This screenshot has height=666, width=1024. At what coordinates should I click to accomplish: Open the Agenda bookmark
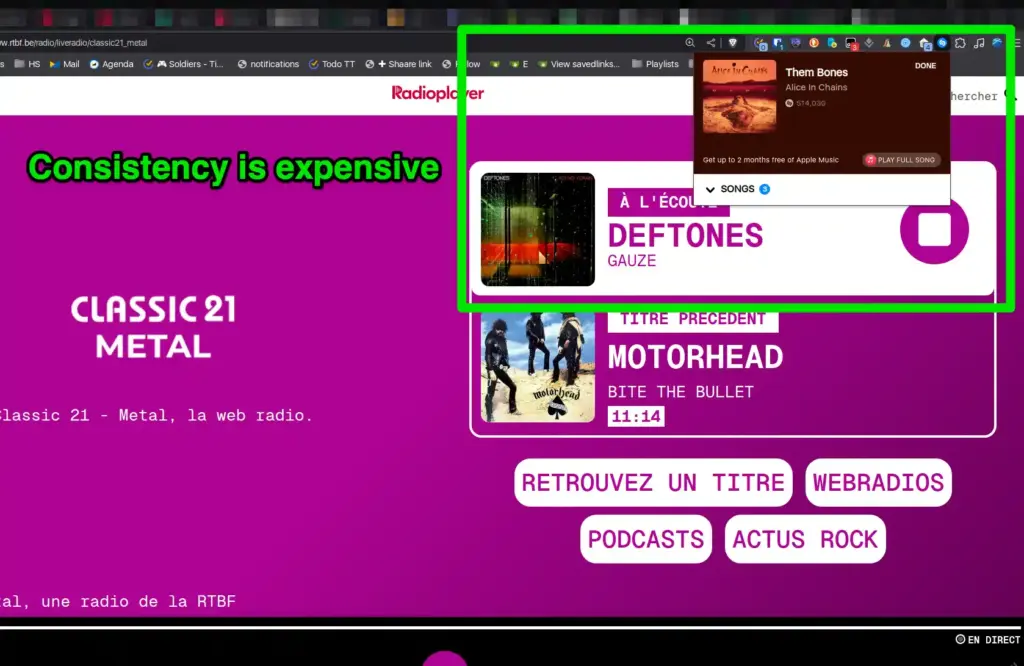click(x=112, y=64)
